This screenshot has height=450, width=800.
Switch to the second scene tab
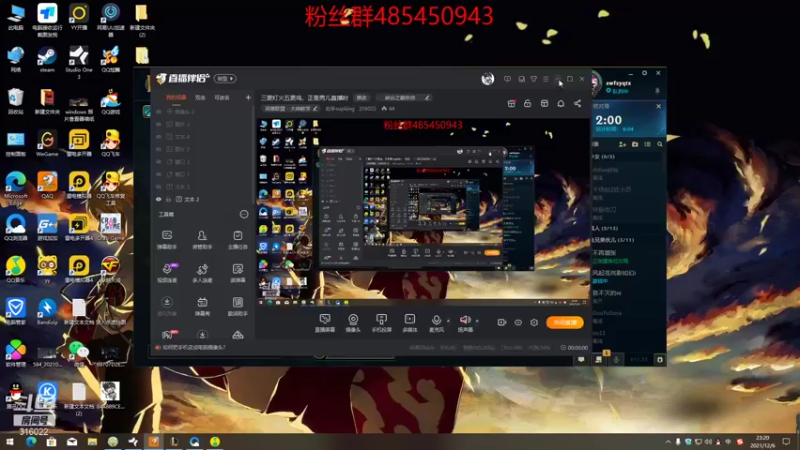pyautogui.click(x=201, y=97)
